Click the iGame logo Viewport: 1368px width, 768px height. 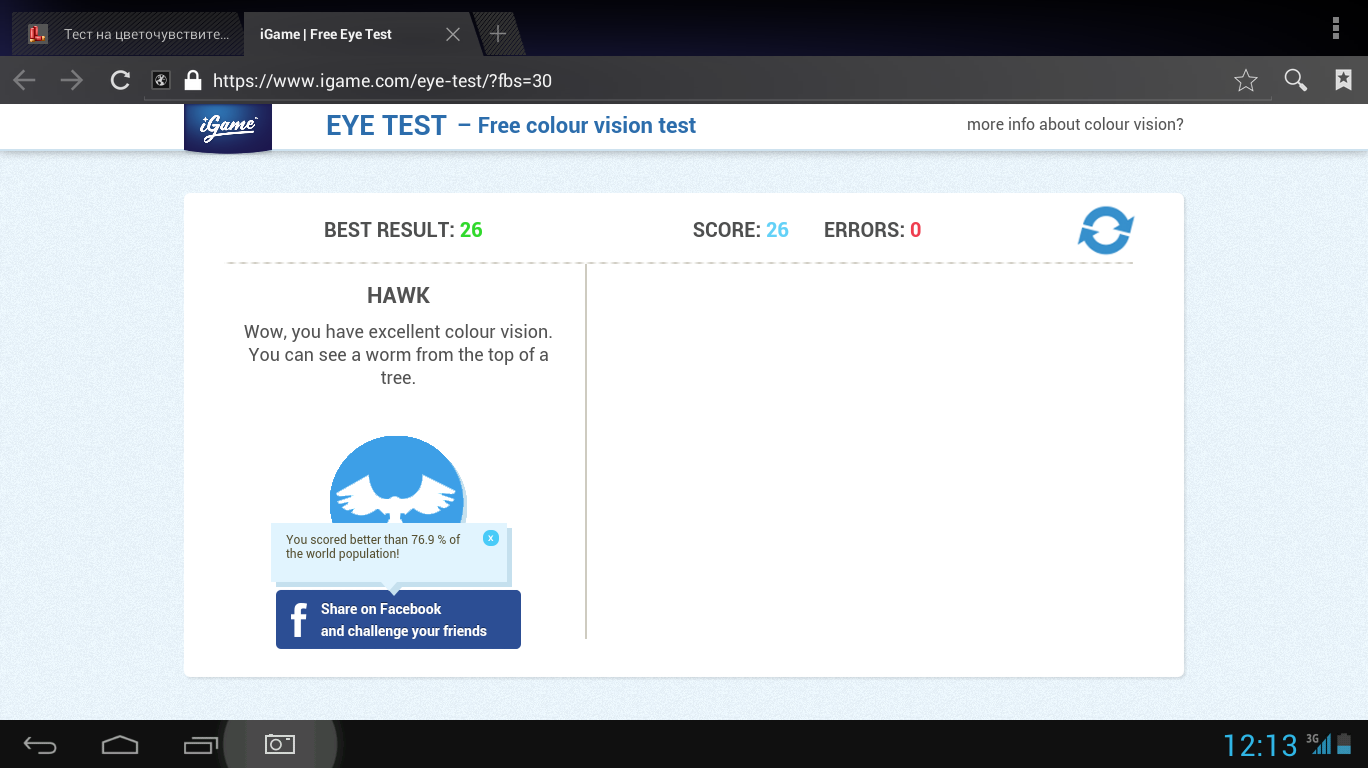click(x=228, y=128)
